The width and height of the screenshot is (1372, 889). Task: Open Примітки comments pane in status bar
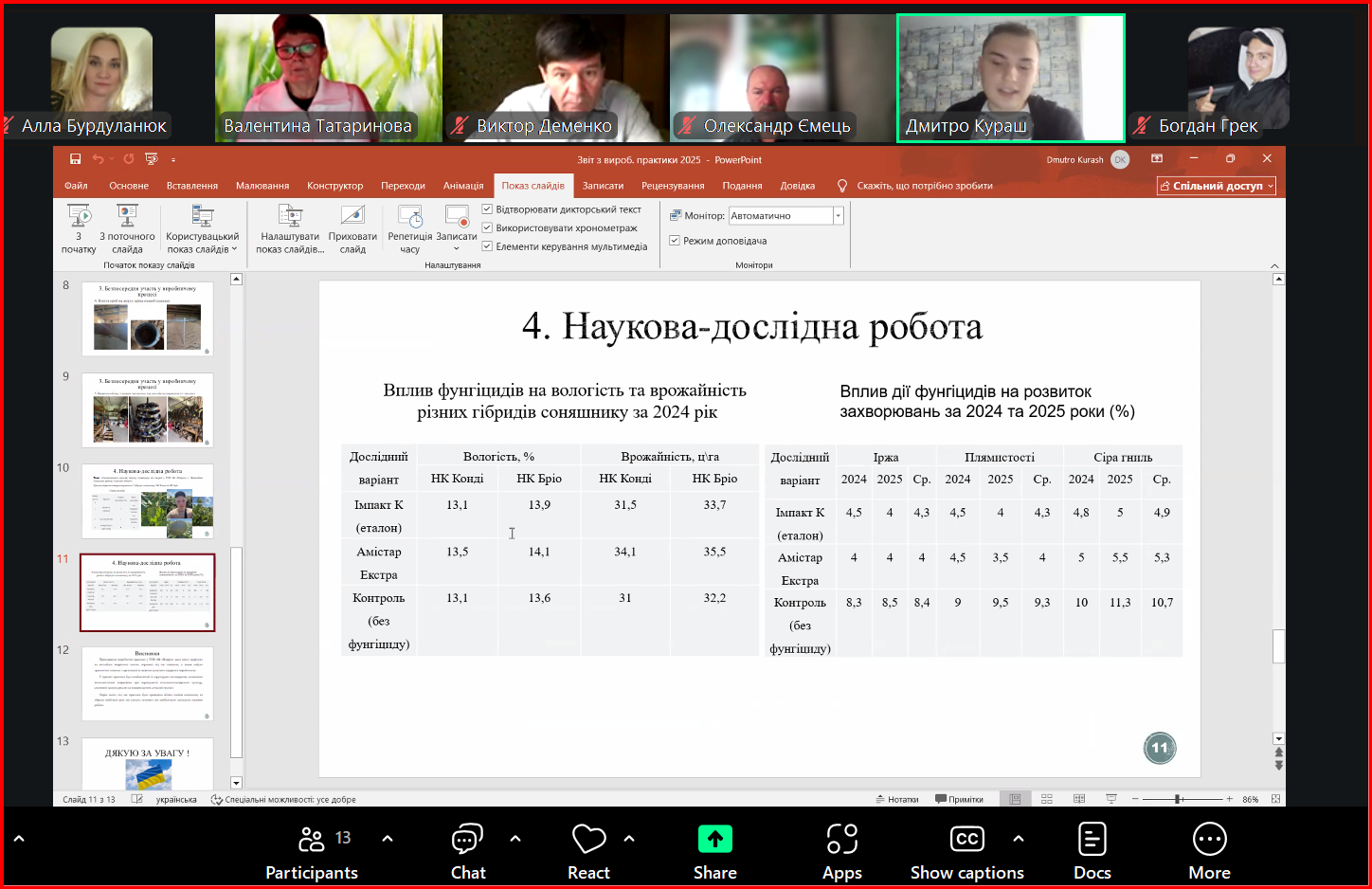pyautogui.click(x=959, y=799)
